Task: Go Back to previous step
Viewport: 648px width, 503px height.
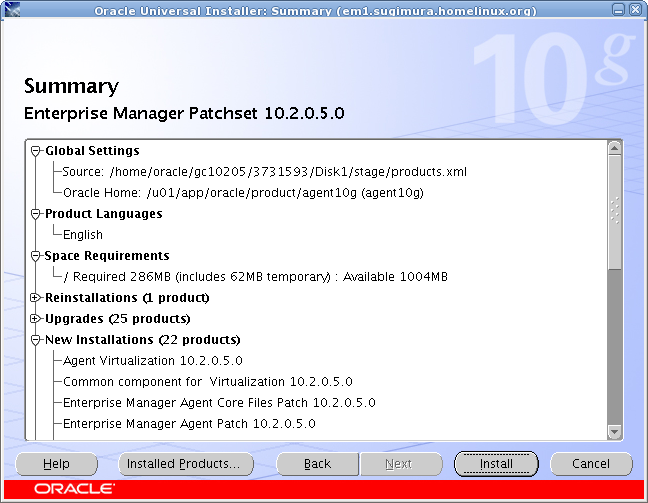Action: click(x=317, y=464)
